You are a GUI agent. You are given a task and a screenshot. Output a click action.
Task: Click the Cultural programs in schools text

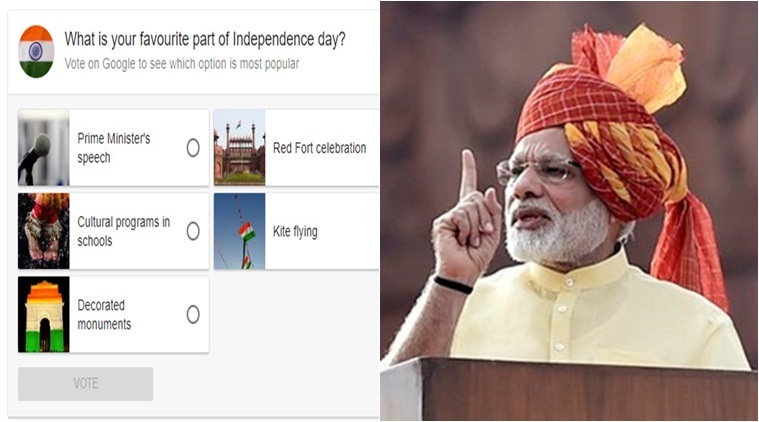[123, 231]
